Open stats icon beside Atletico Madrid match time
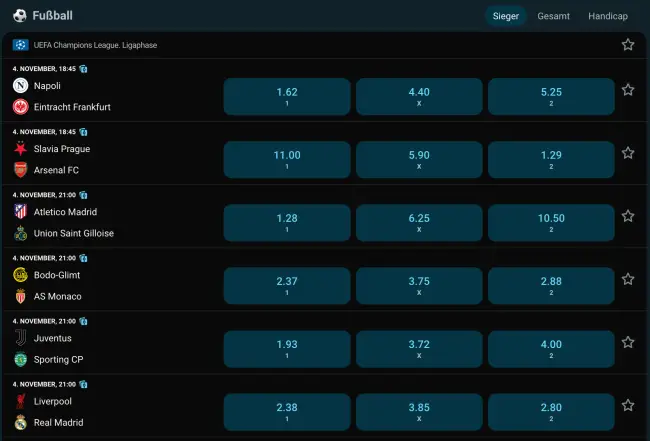Screen dimensions: 650x441 (83, 195)
